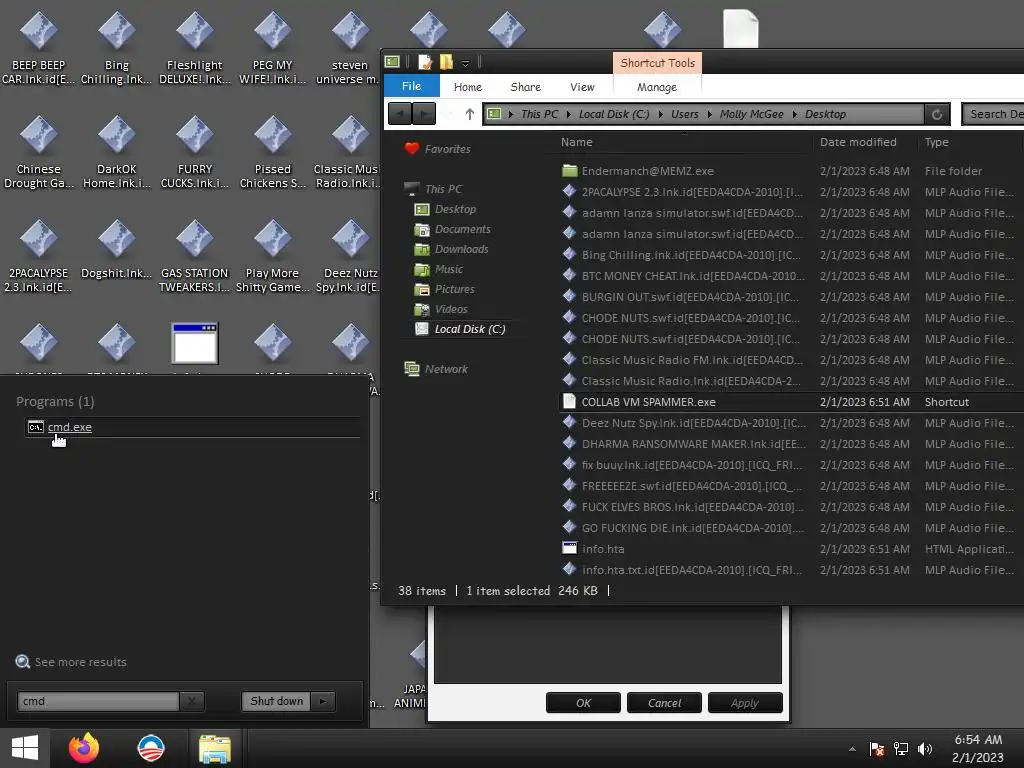Click the volume speaker tray icon
The height and width of the screenshot is (768, 1024).
[x=925, y=749]
